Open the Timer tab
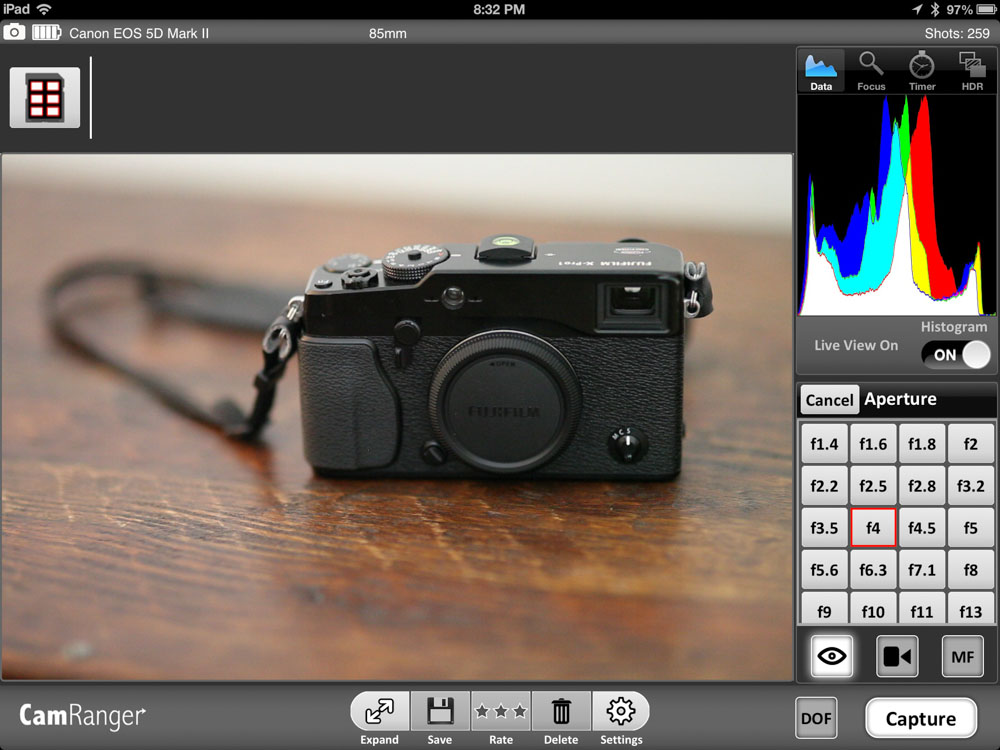Viewport: 1000px width, 750px height. coord(922,71)
